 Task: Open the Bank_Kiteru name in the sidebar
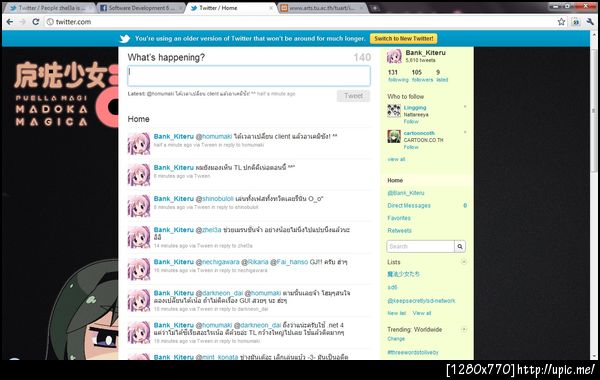[x=426, y=53]
